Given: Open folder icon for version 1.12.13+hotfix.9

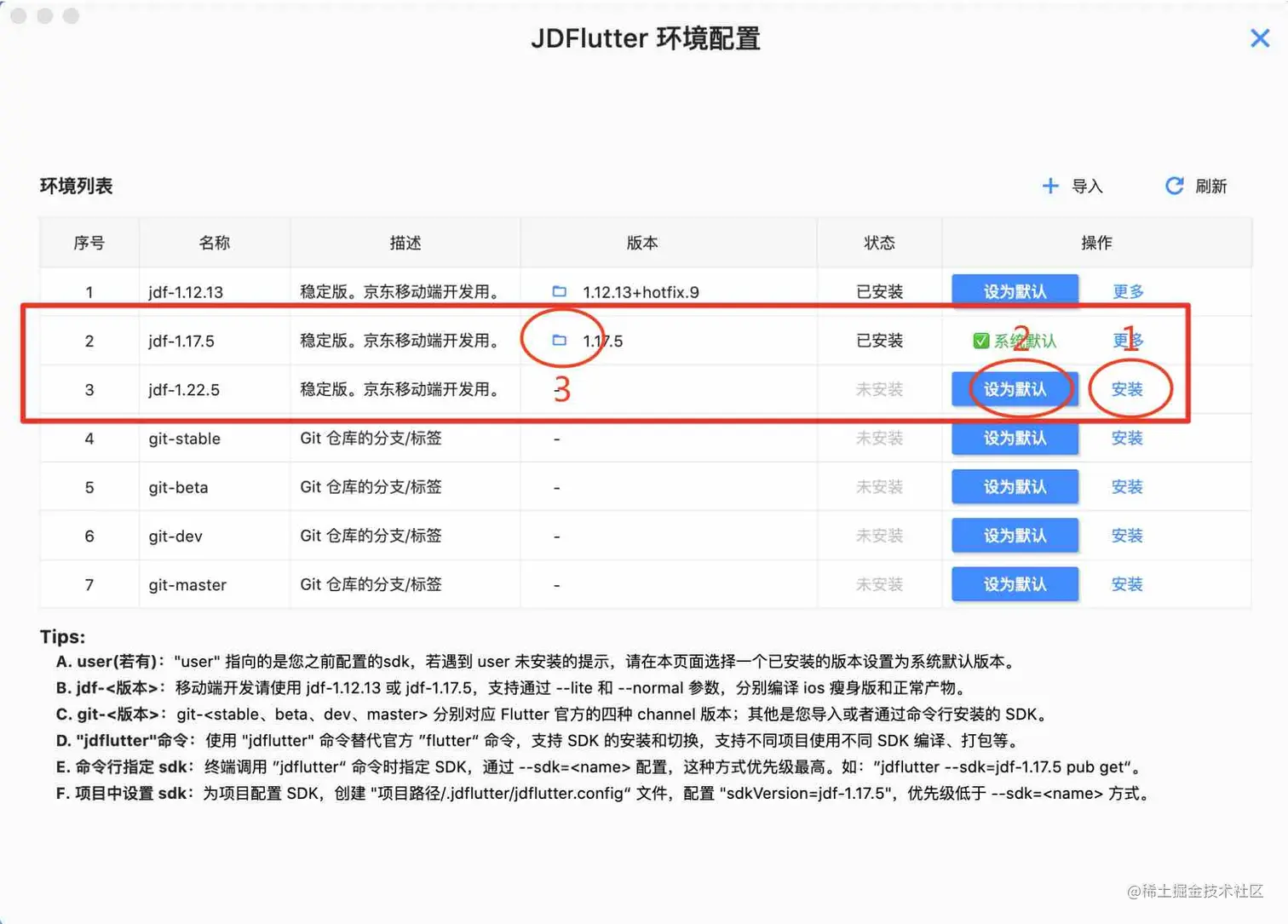Looking at the screenshot, I should click(560, 291).
